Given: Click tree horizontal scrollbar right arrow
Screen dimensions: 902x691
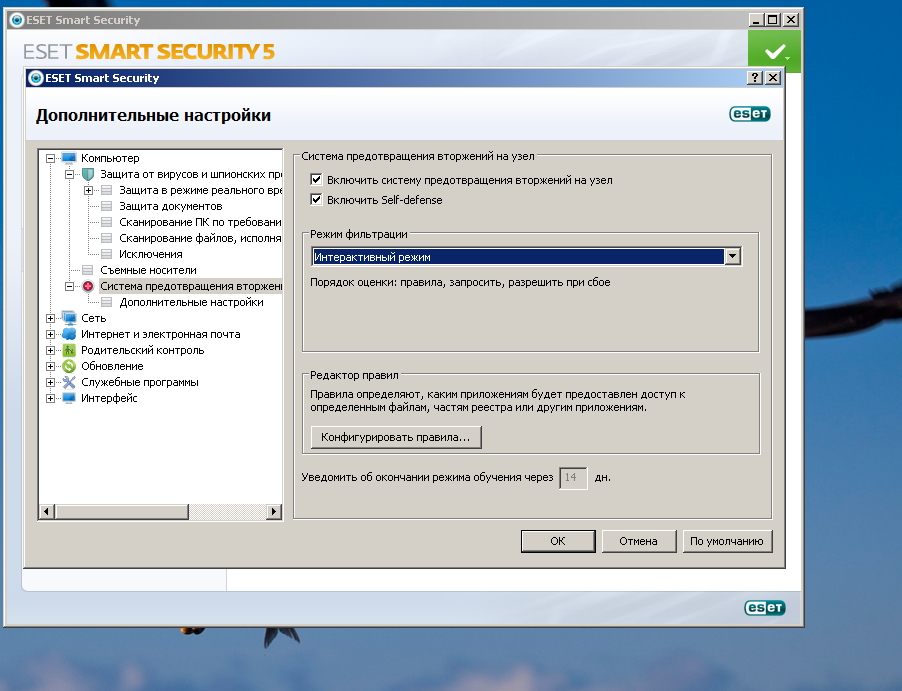Looking at the screenshot, I should pyautogui.click(x=274, y=511).
